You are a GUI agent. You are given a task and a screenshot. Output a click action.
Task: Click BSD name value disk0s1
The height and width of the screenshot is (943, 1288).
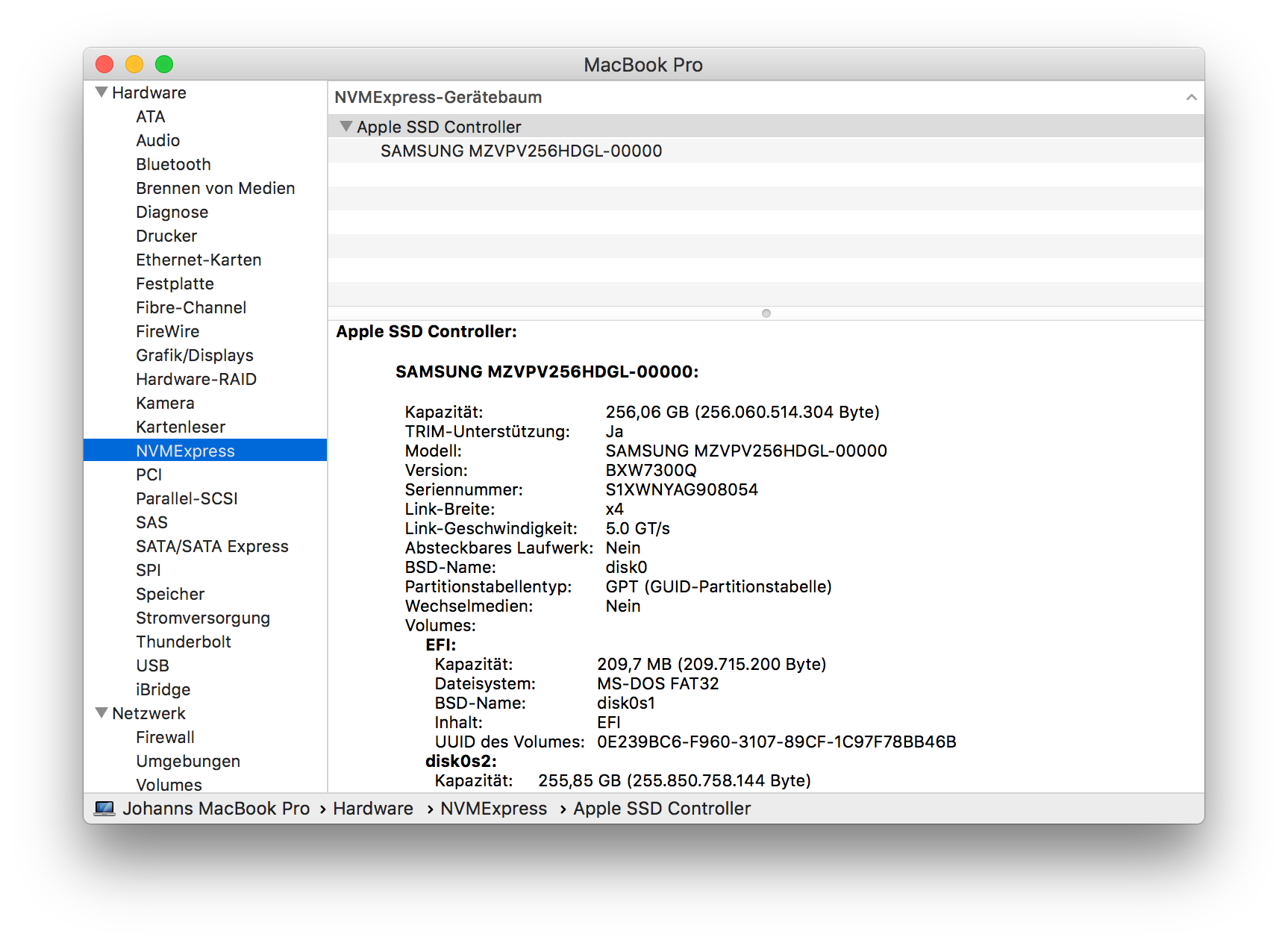[626, 703]
